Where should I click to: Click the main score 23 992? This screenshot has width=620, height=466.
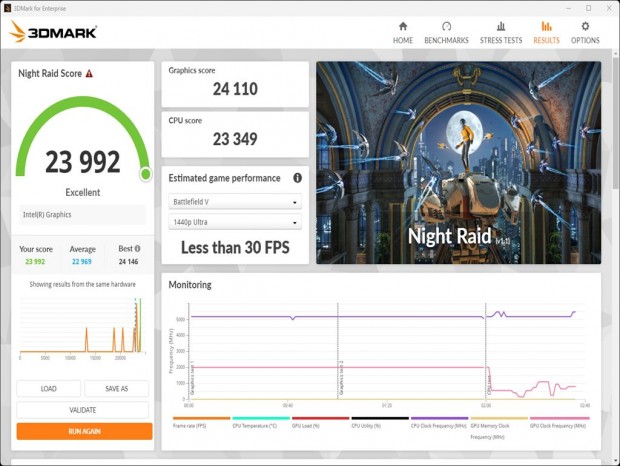coord(83,162)
